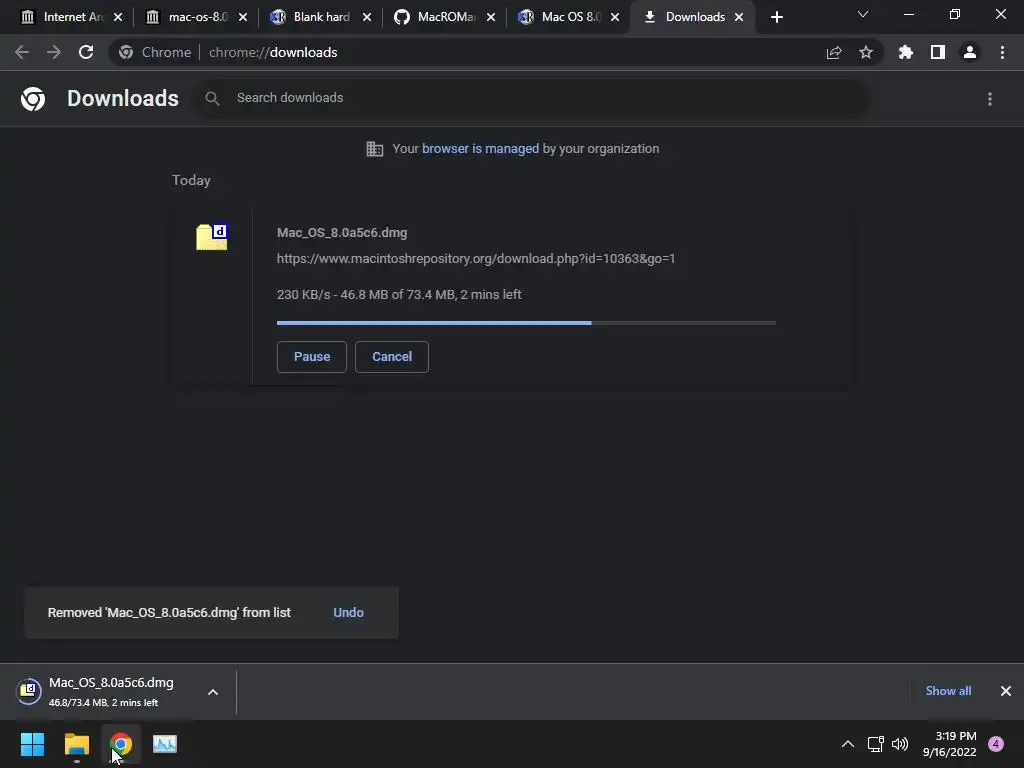1024x768 pixels.
Task: Open the macintoshrepository.org download URL
Action: tap(475, 259)
